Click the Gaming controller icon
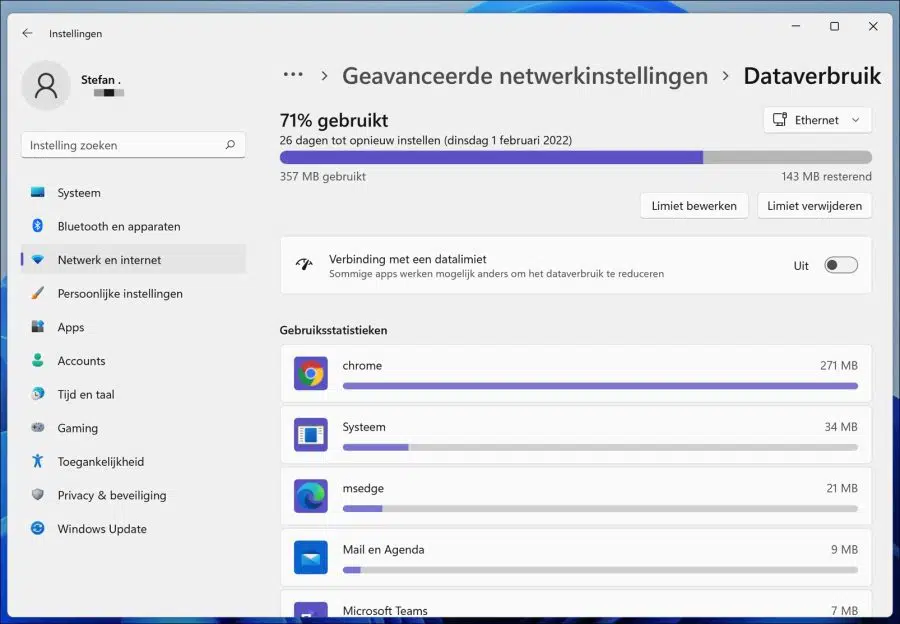Image resolution: width=900 pixels, height=624 pixels. click(38, 427)
